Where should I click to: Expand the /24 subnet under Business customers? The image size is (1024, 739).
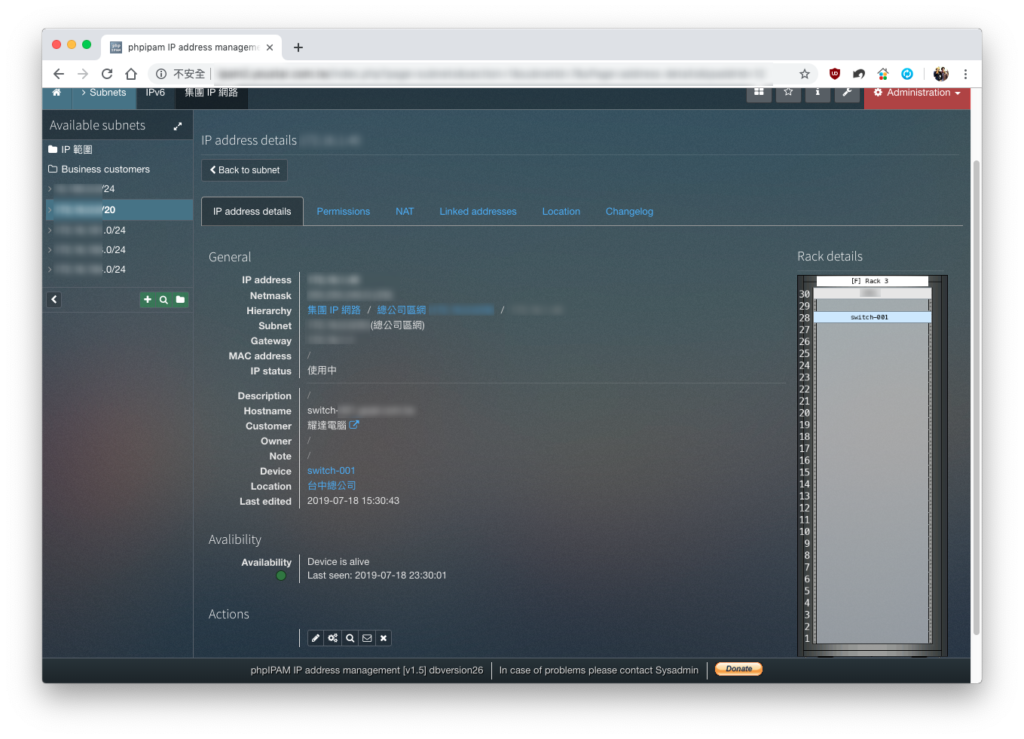(50, 189)
